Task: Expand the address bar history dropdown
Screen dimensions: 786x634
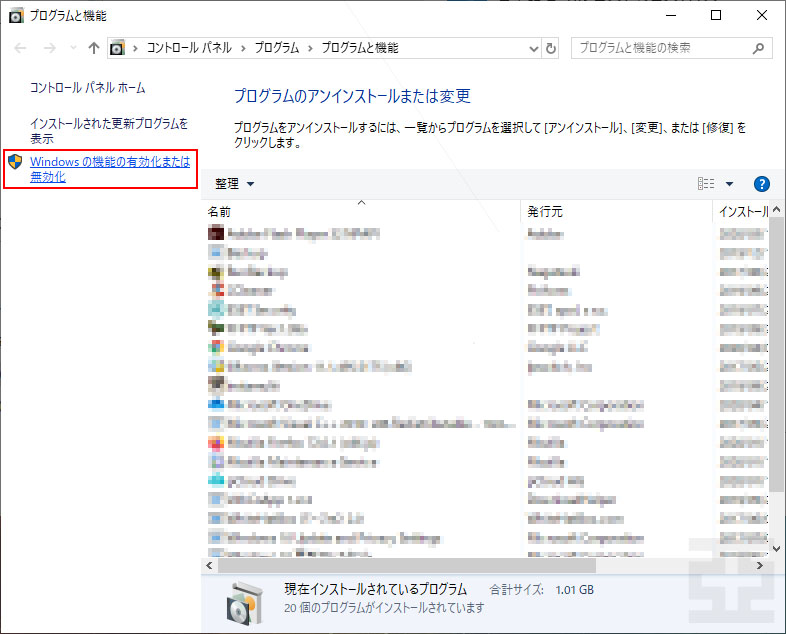Action: tap(534, 49)
